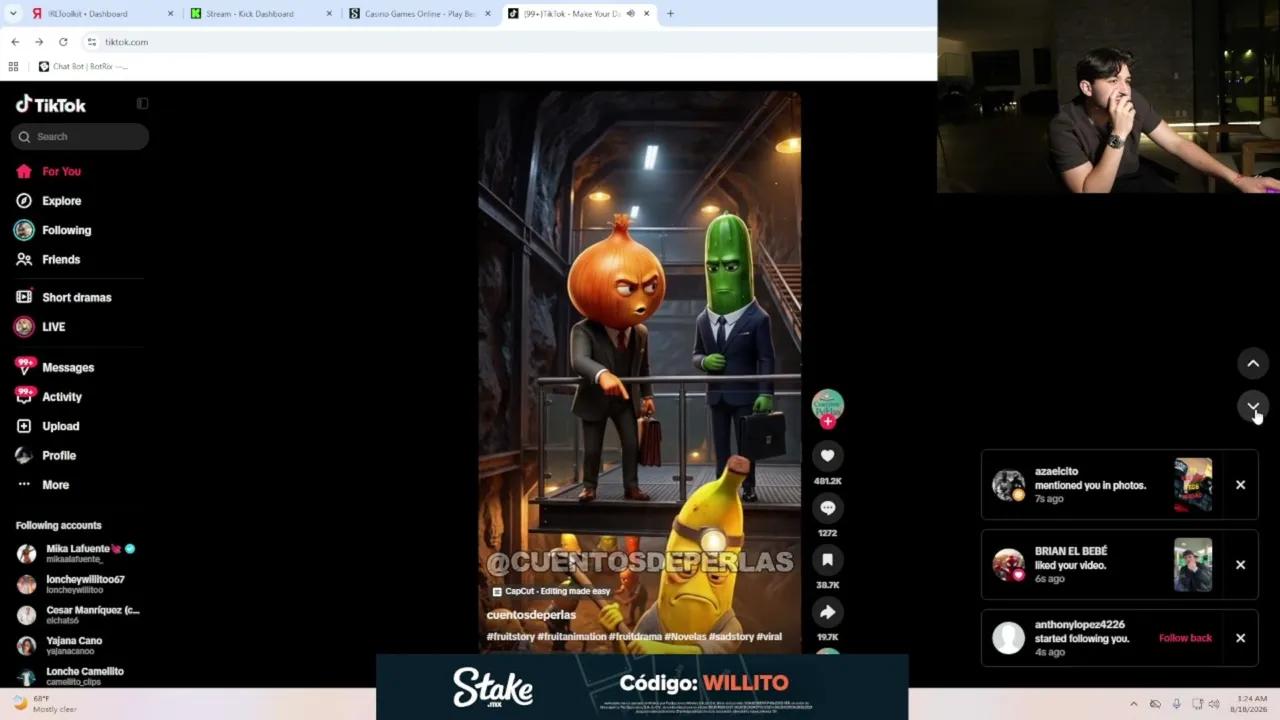This screenshot has width=1280, height=720.
Task: Open a new browser tab
Action: (x=670, y=14)
